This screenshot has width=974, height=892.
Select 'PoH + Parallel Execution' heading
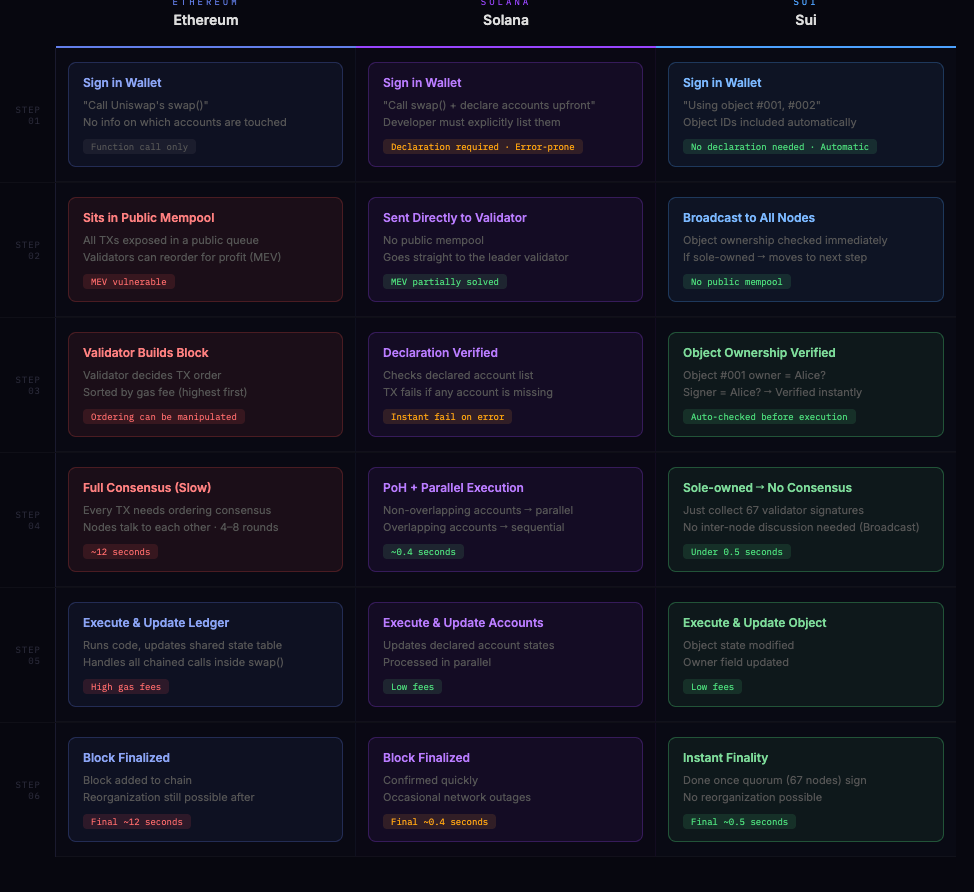tap(453, 488)
